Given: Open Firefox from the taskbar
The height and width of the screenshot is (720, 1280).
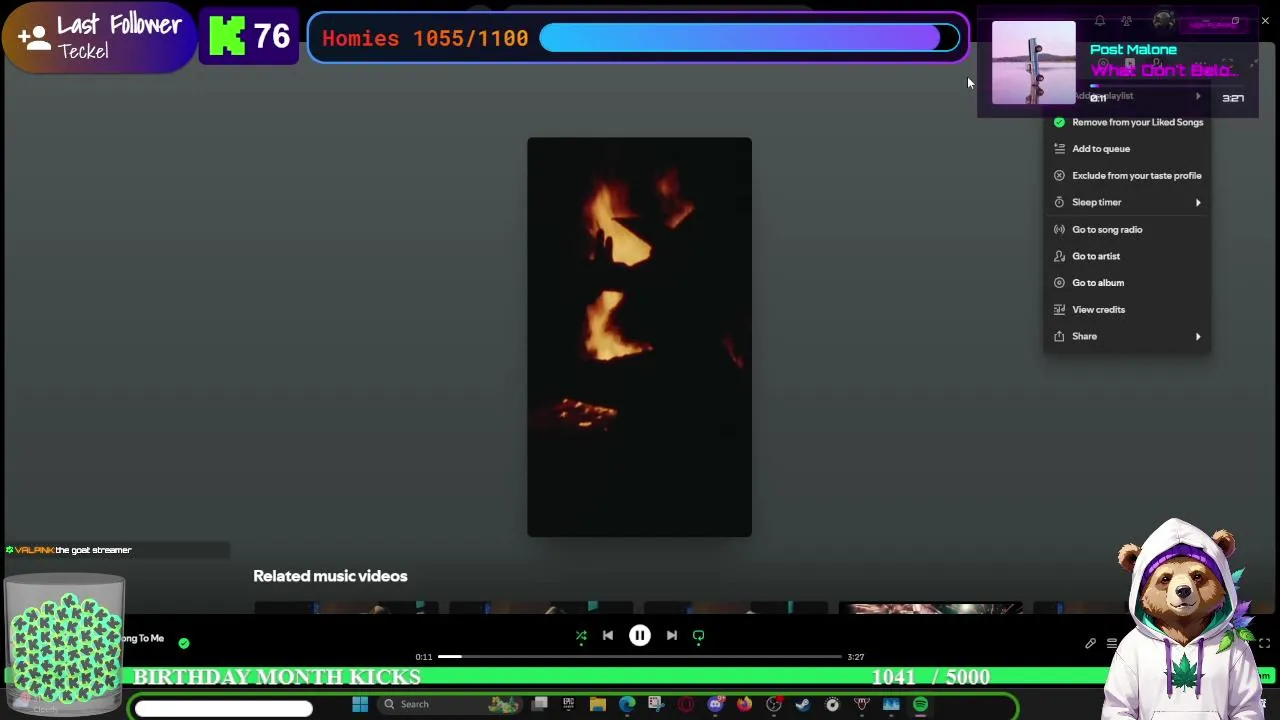Looking at the screenshot, I should [744, 704].
